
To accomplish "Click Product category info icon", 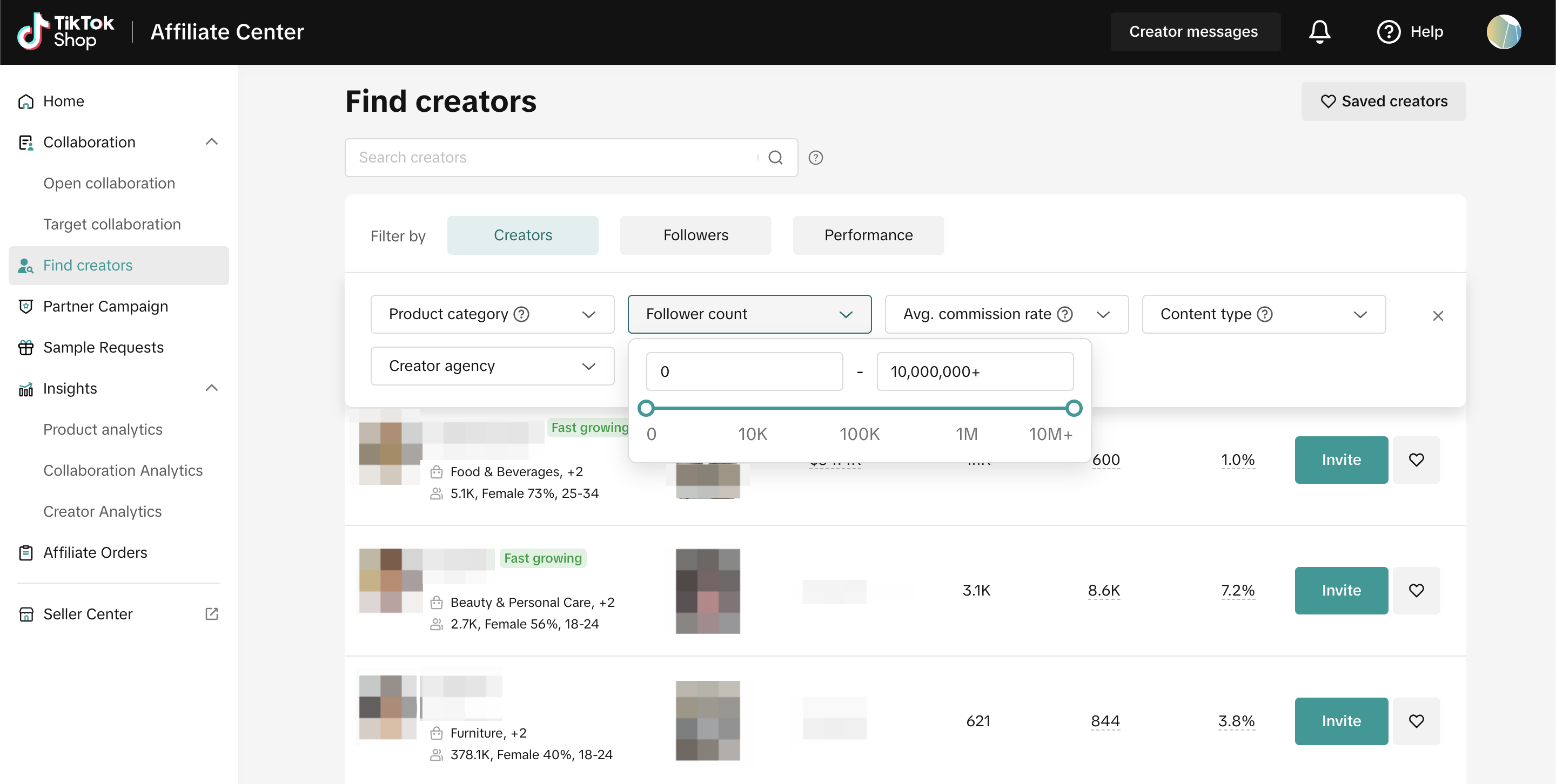I will coord(521,314).
